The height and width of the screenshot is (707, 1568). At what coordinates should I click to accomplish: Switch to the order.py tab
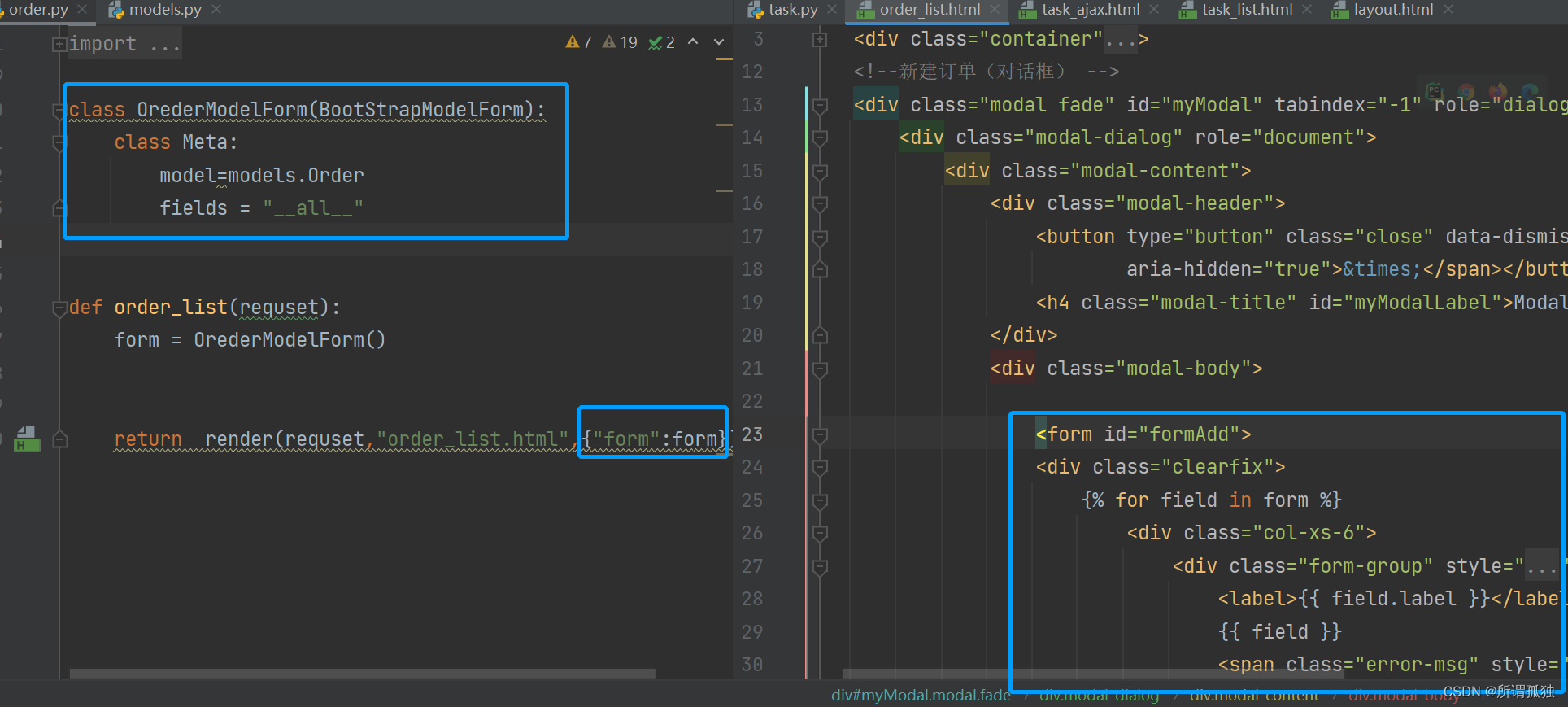click(37, 9)
